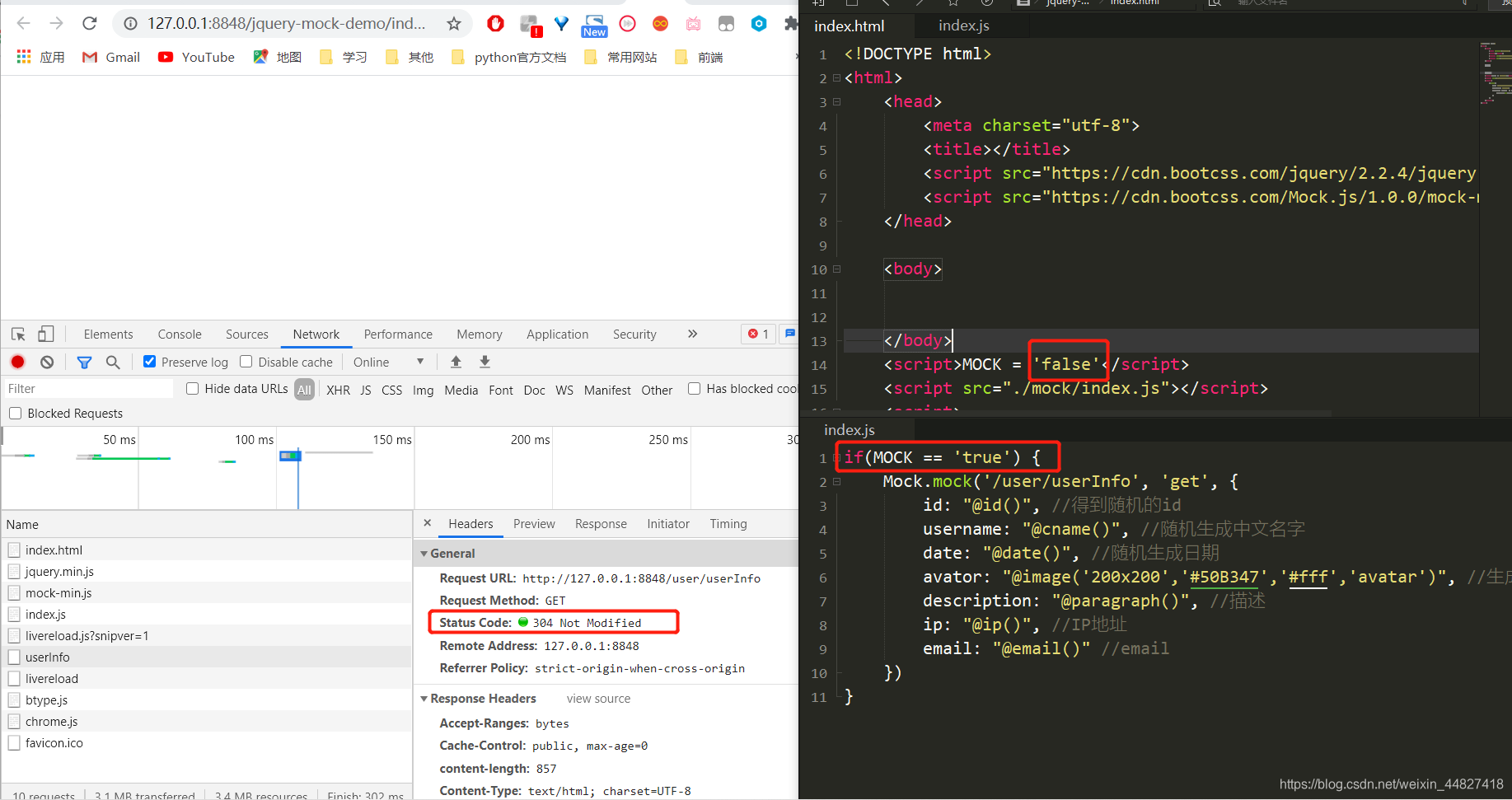1512x800 pixels.
Task: Uncheck Preserve log
Action: (149, 362)
